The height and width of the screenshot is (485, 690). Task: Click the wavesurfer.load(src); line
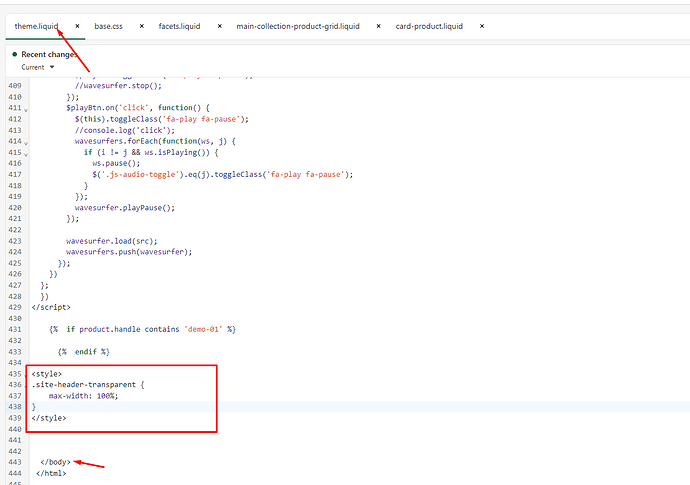(x=111, y=241)
